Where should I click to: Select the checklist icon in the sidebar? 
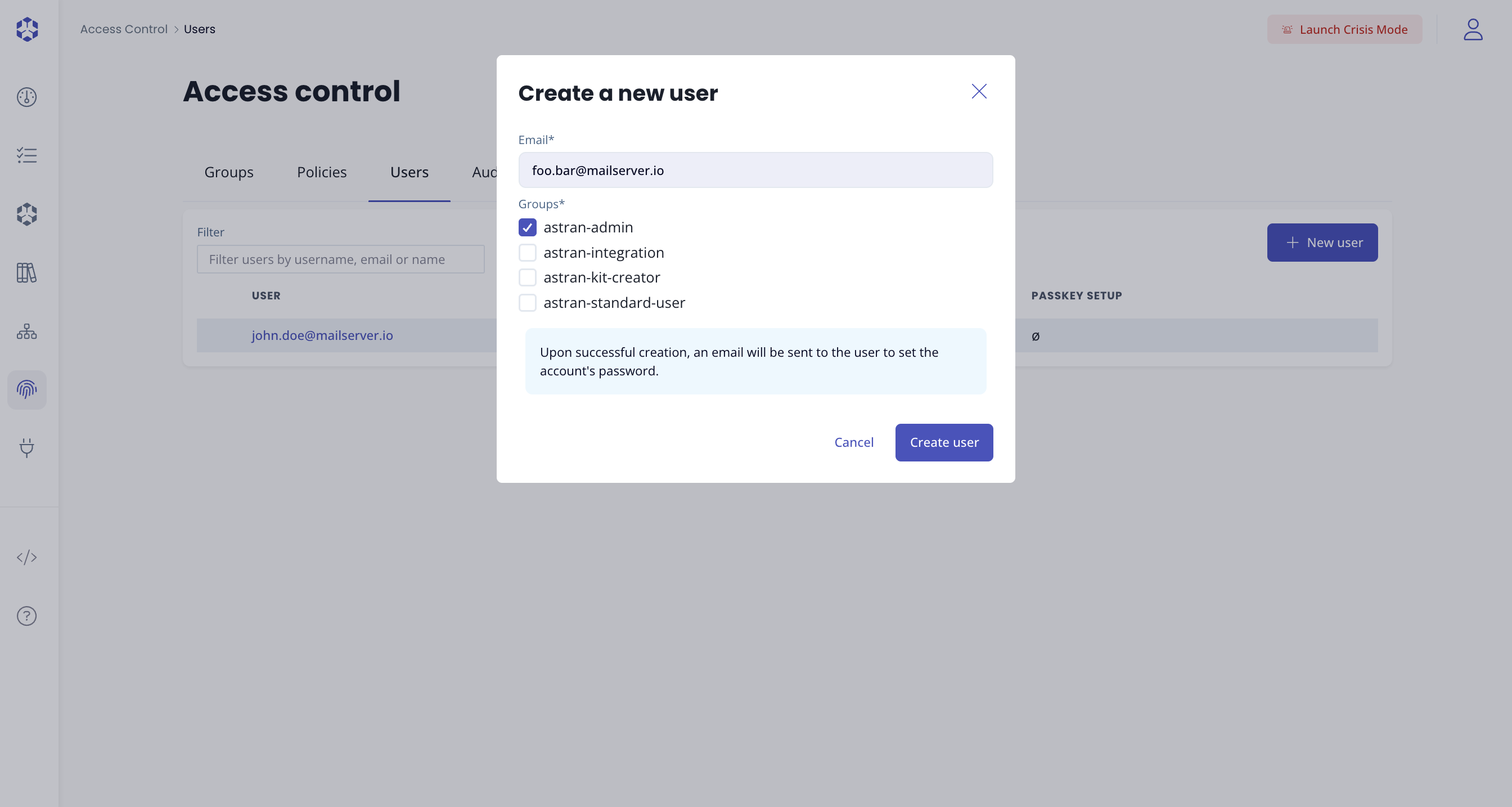[x=26, y=155]
